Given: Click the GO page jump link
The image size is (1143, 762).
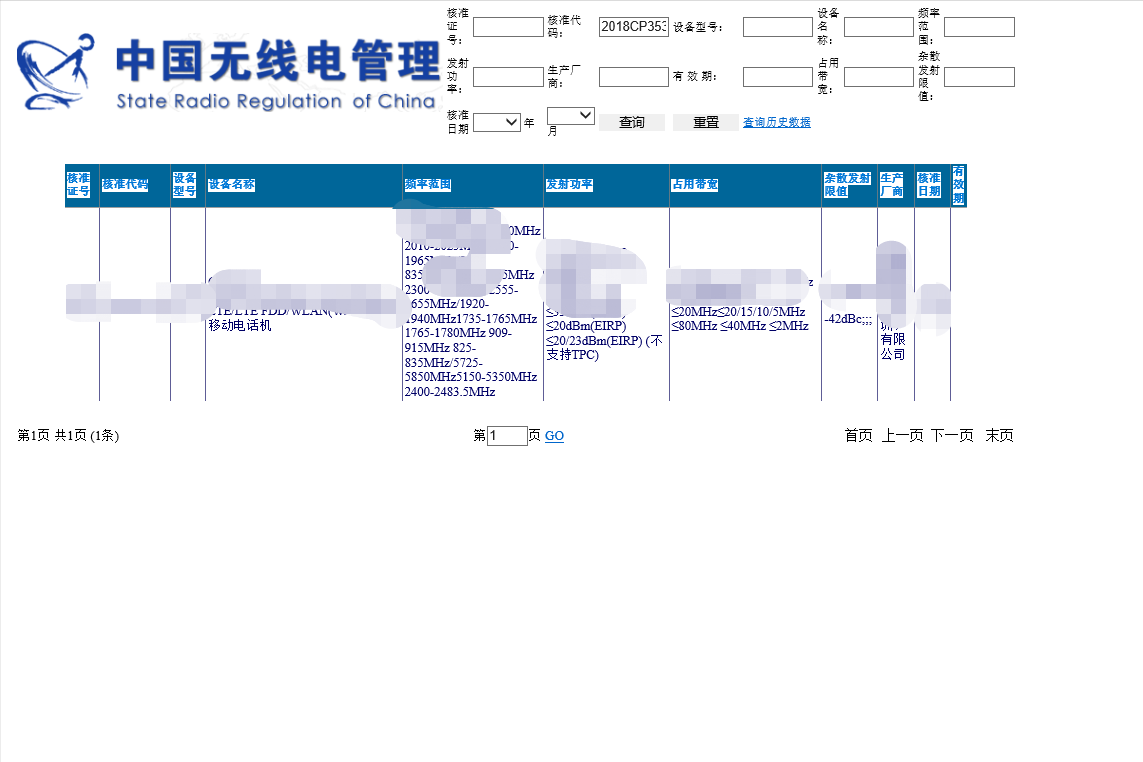Looking at the screenshot, I should (553, 435).
